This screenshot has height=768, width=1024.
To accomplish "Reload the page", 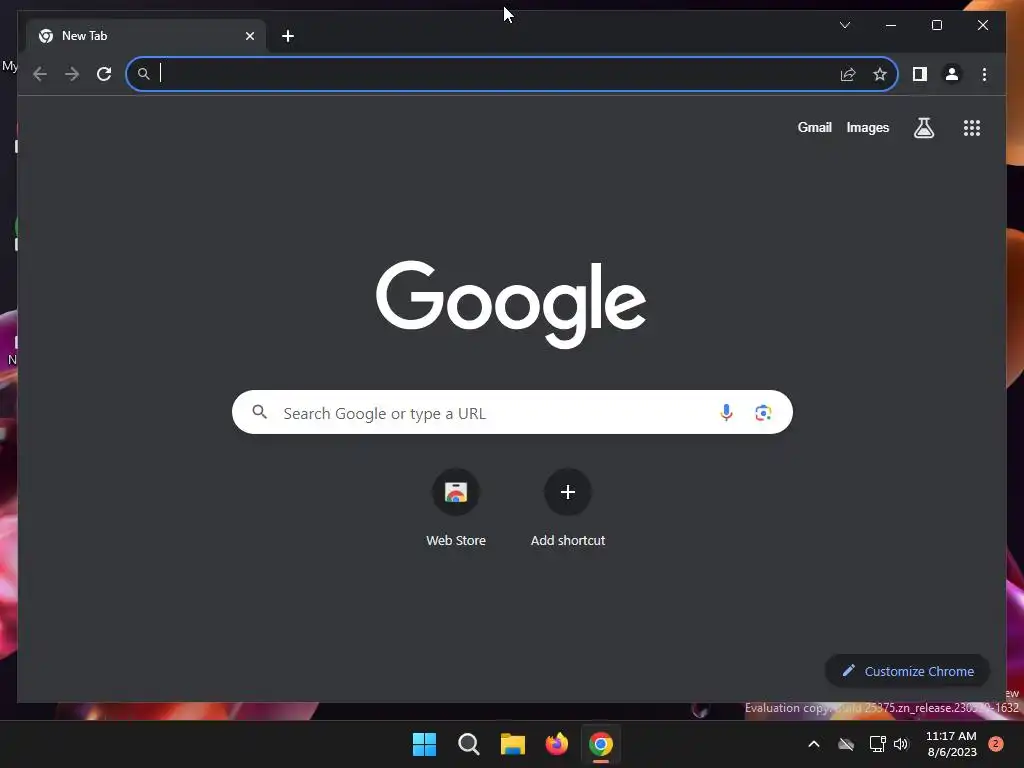I will pos(104,74).
